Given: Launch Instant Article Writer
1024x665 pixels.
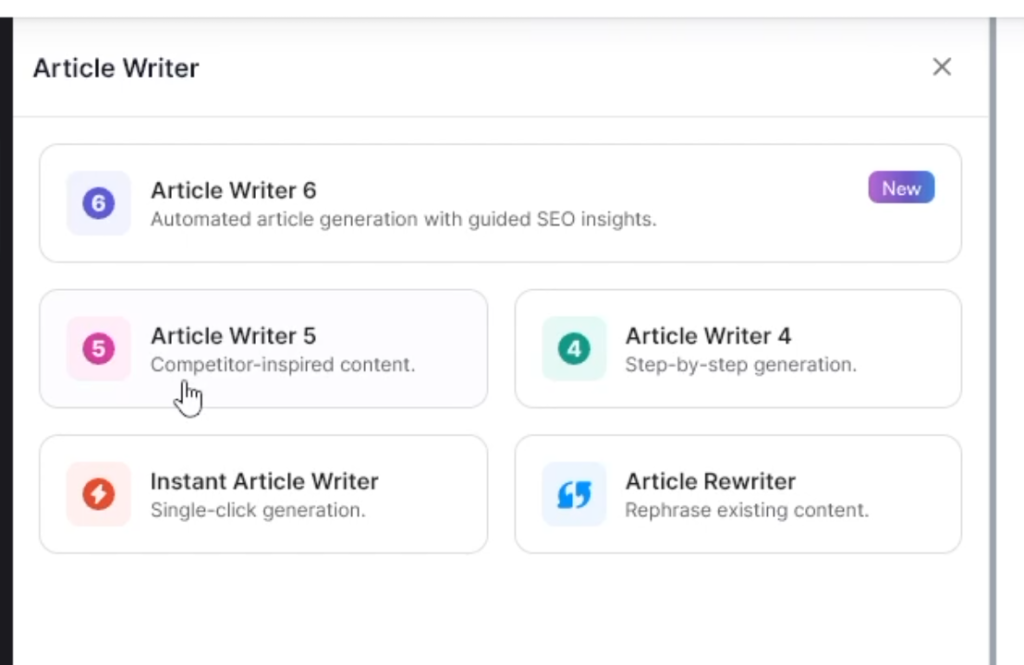Looking at the screenshot, I should click(x=263, y=493).
